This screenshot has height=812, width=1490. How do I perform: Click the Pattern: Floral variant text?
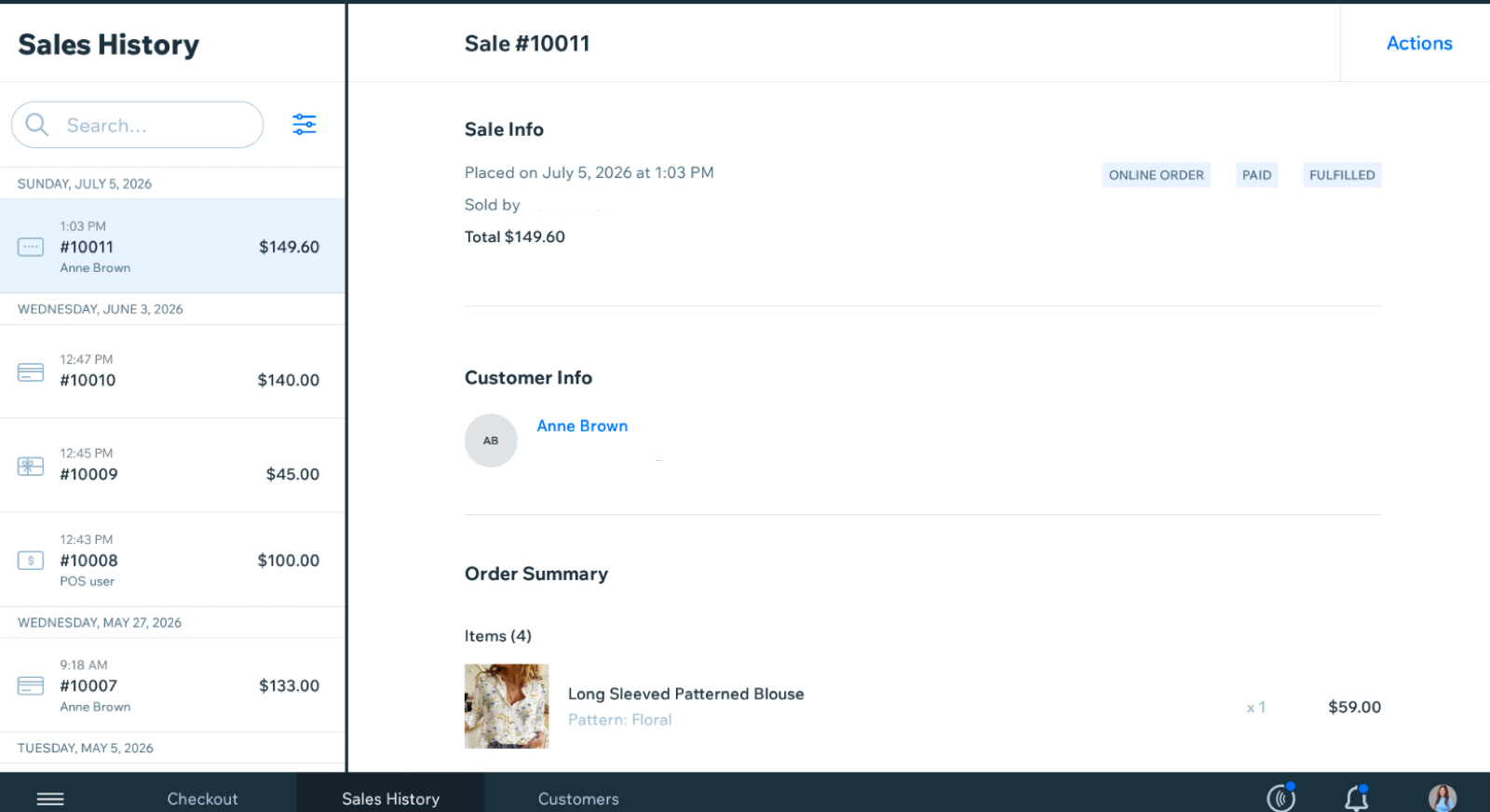click(x=620, y=720)
